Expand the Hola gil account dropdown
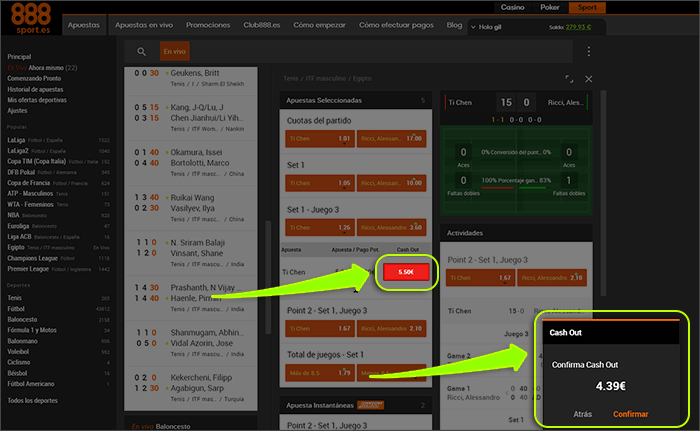This screenshot has width=700, height=431. pos(486,27)
